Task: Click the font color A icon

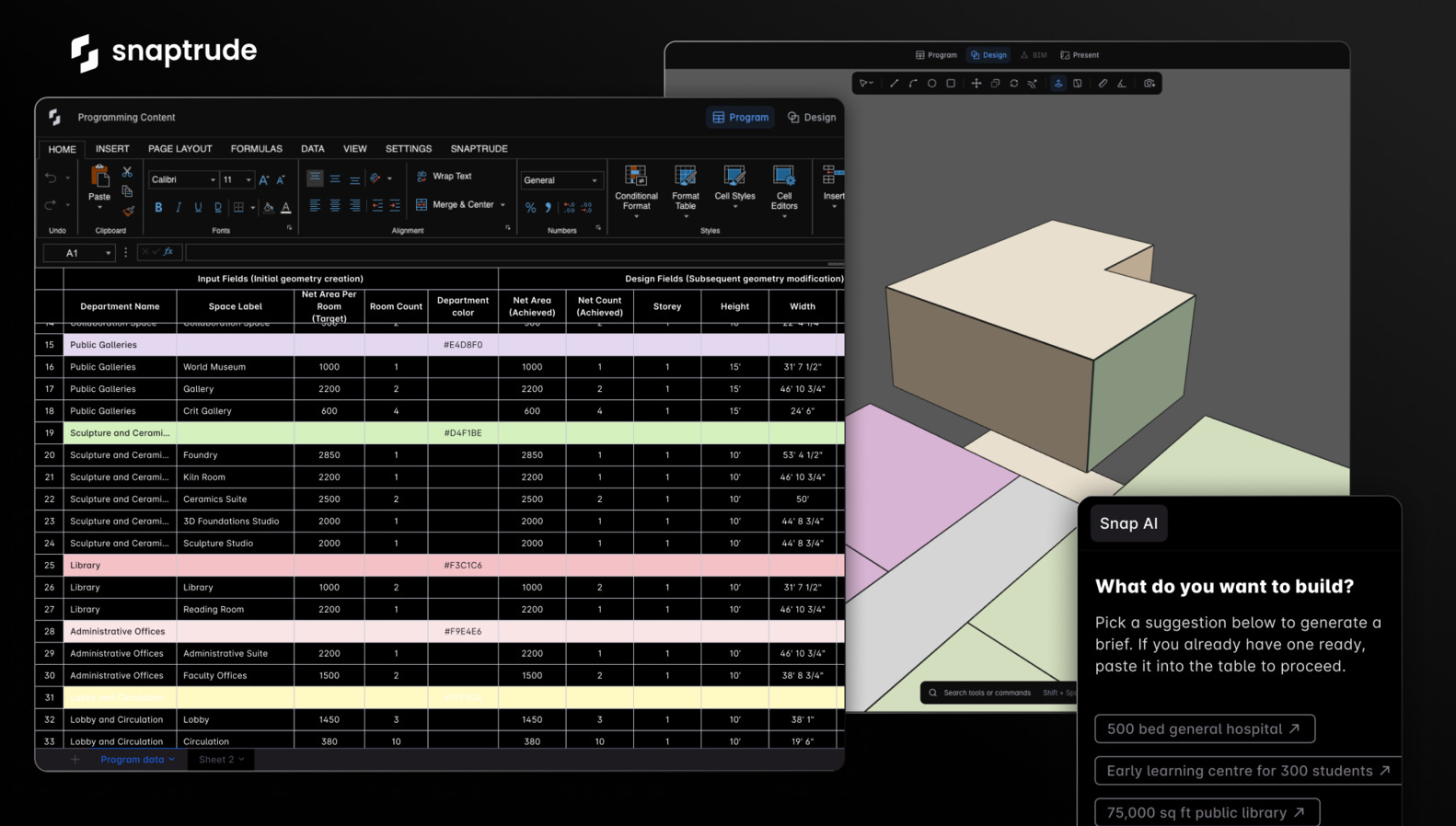Action: (x=286, y=208)
